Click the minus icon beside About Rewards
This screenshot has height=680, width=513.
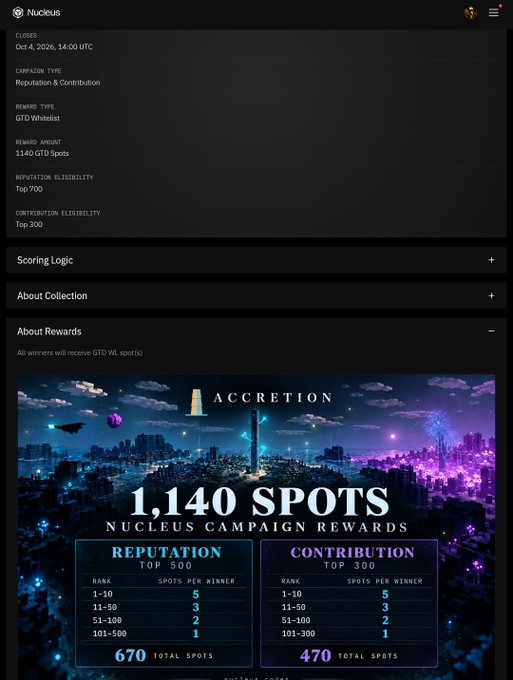tap(491, 331)
